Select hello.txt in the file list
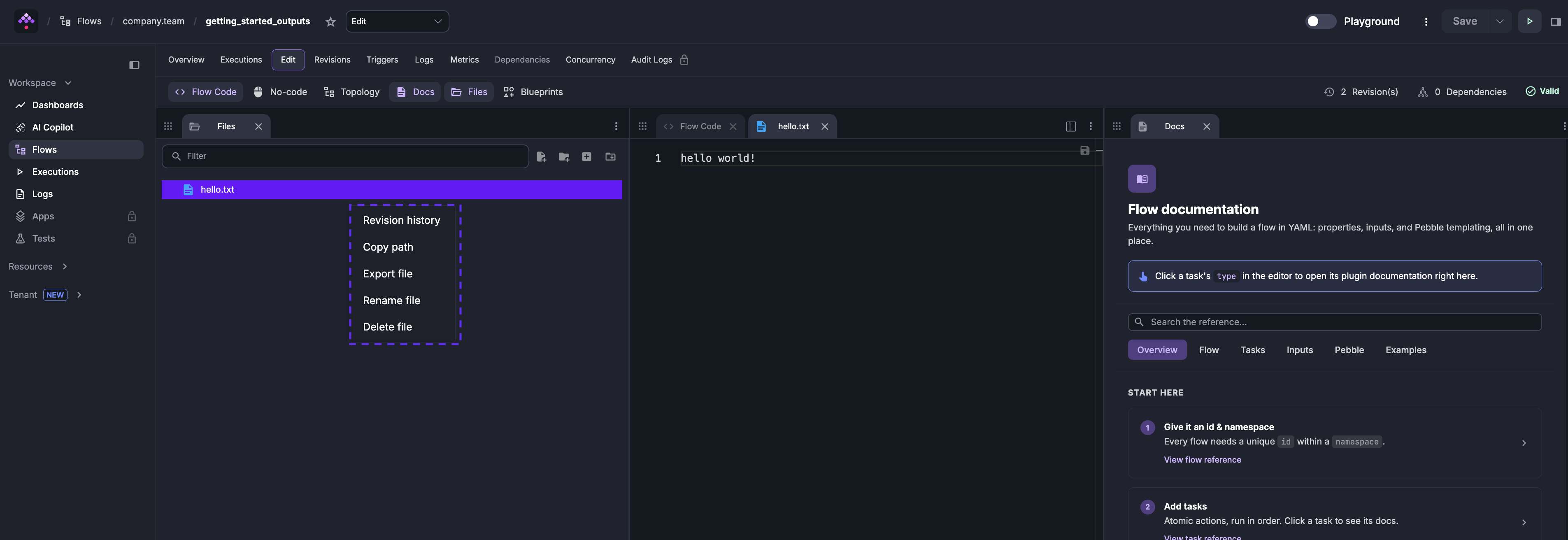The width and height of the screenshot is (1568, 540). tap(391, 190)
